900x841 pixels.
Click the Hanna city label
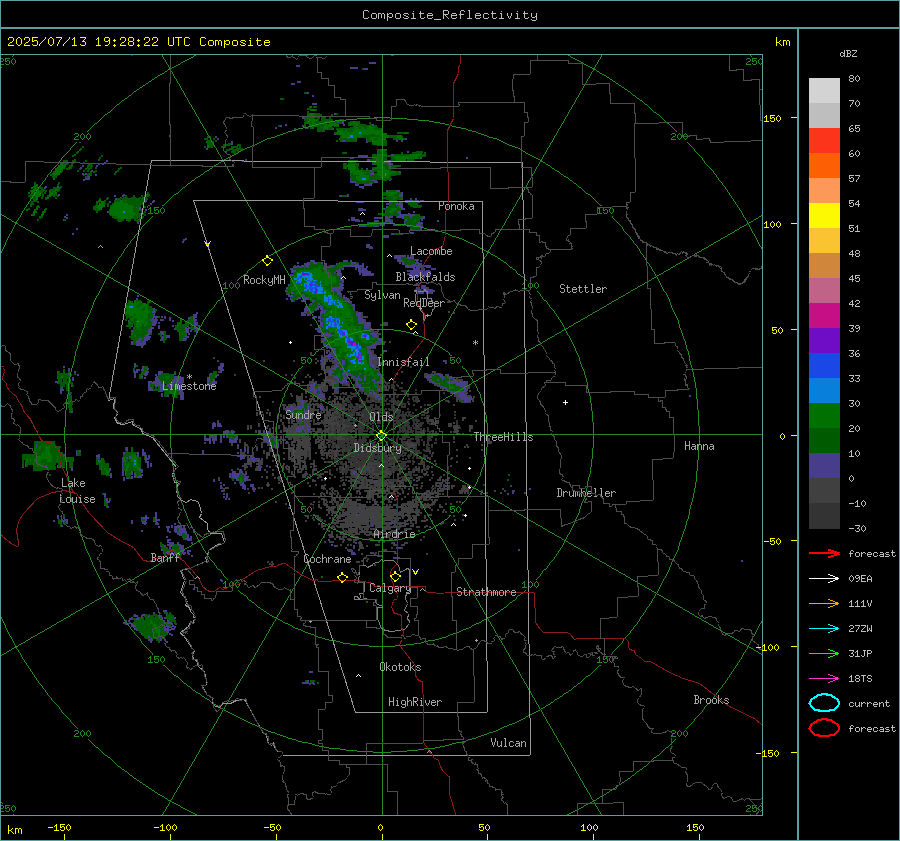pyautogui.click(x=699, y=446)
